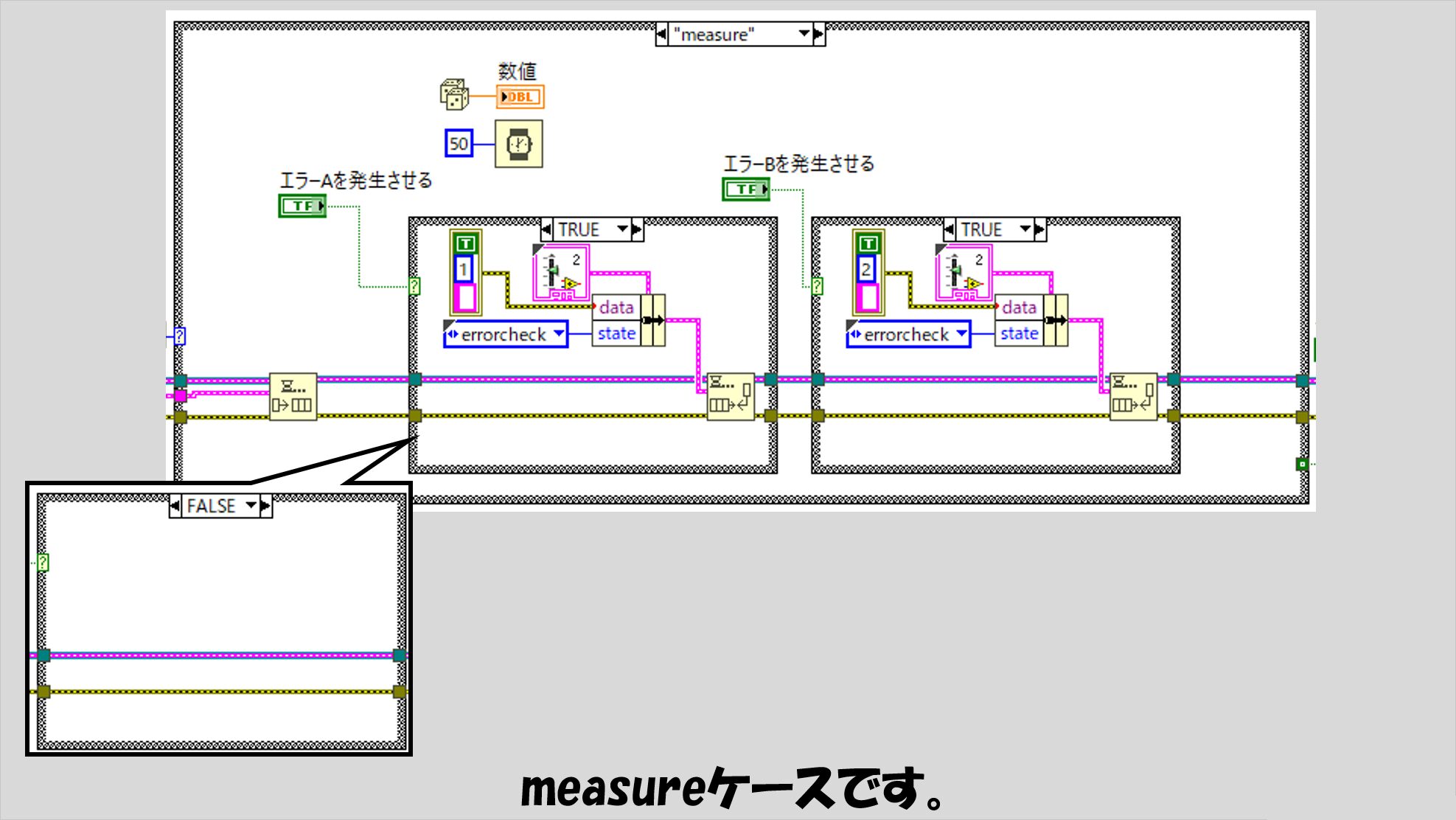Click the Enqueue Element node in first case
This screenshot has width=1456, height=820.
click(730, 397)
